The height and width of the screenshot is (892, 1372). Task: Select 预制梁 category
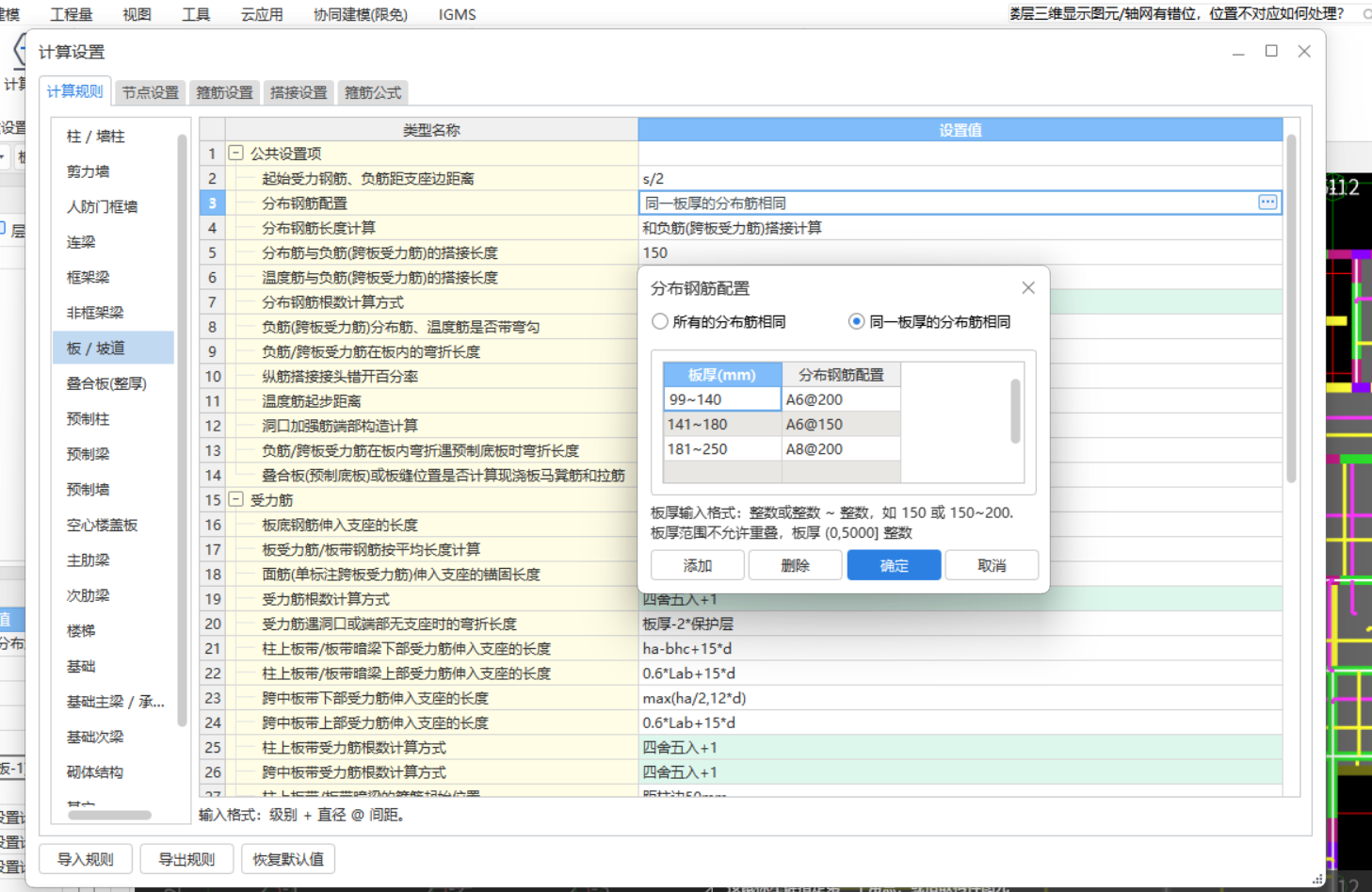[x=114, y=454]
